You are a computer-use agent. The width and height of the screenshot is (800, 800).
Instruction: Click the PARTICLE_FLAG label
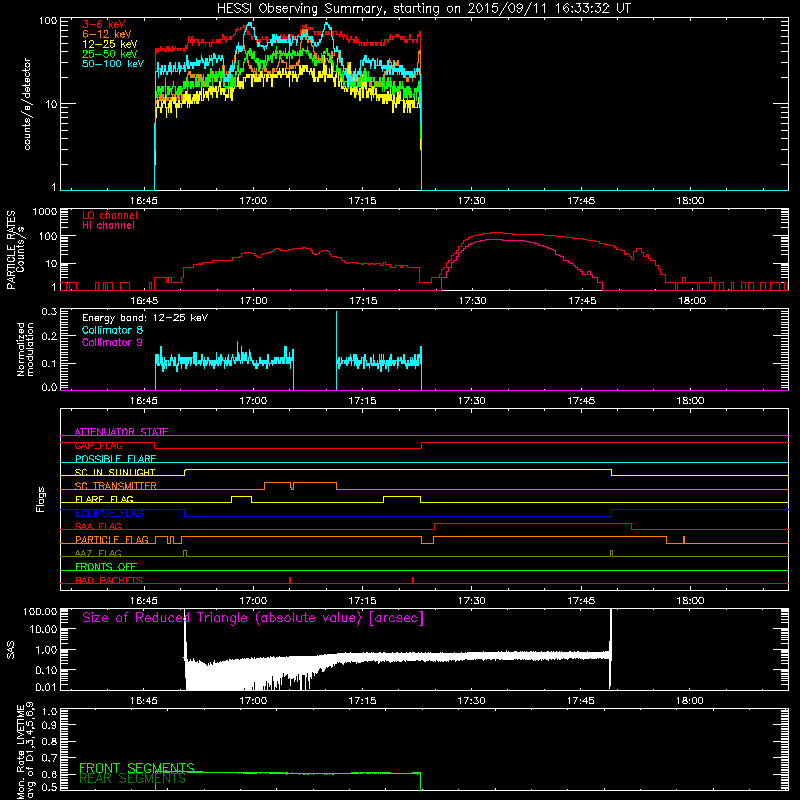pos(112,540)
